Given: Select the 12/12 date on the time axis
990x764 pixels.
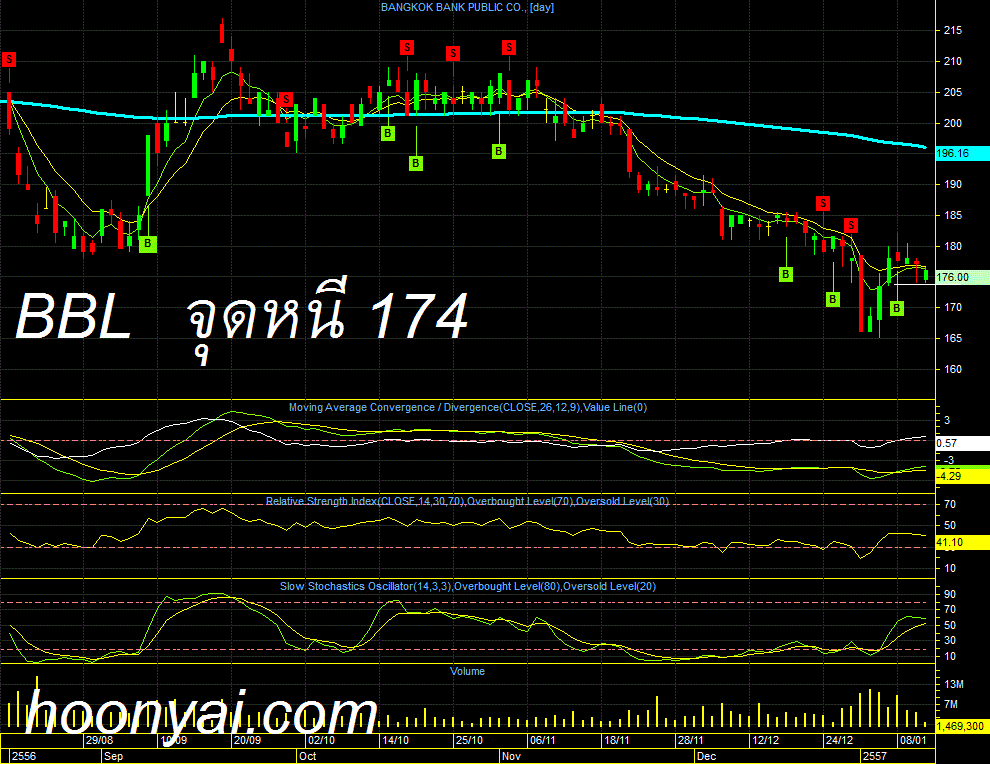Looking at the screenshot, I should point(765,740).
